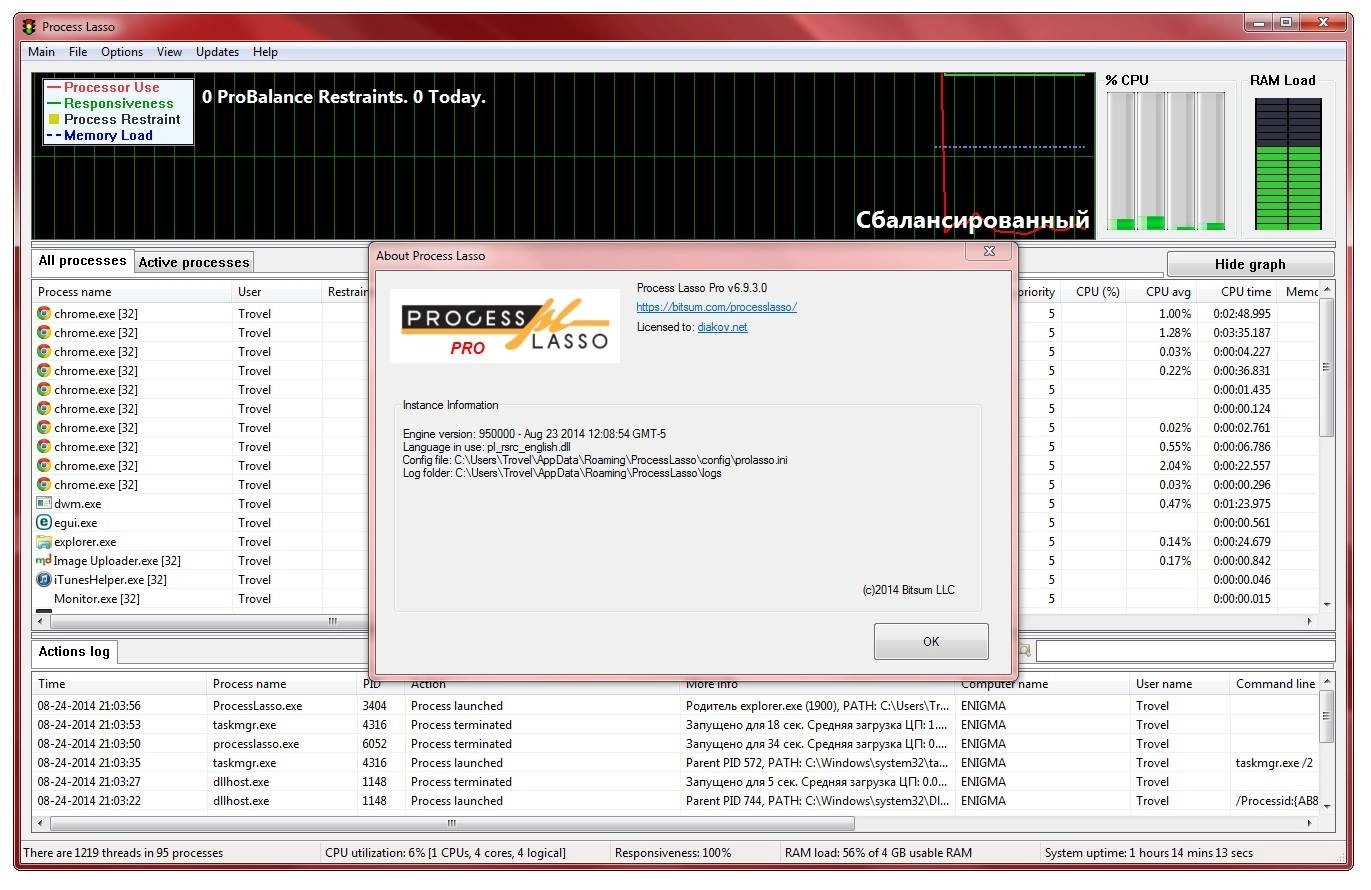This screenshot has height=890, width=1371.
Task: Select the ProcessLasso.exe launched log entry
Action: click(x=676, y=706)
